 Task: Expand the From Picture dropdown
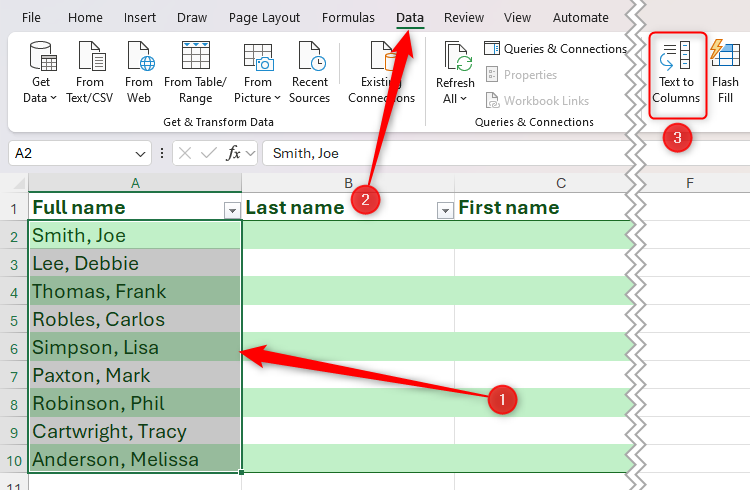coord(258,73)
